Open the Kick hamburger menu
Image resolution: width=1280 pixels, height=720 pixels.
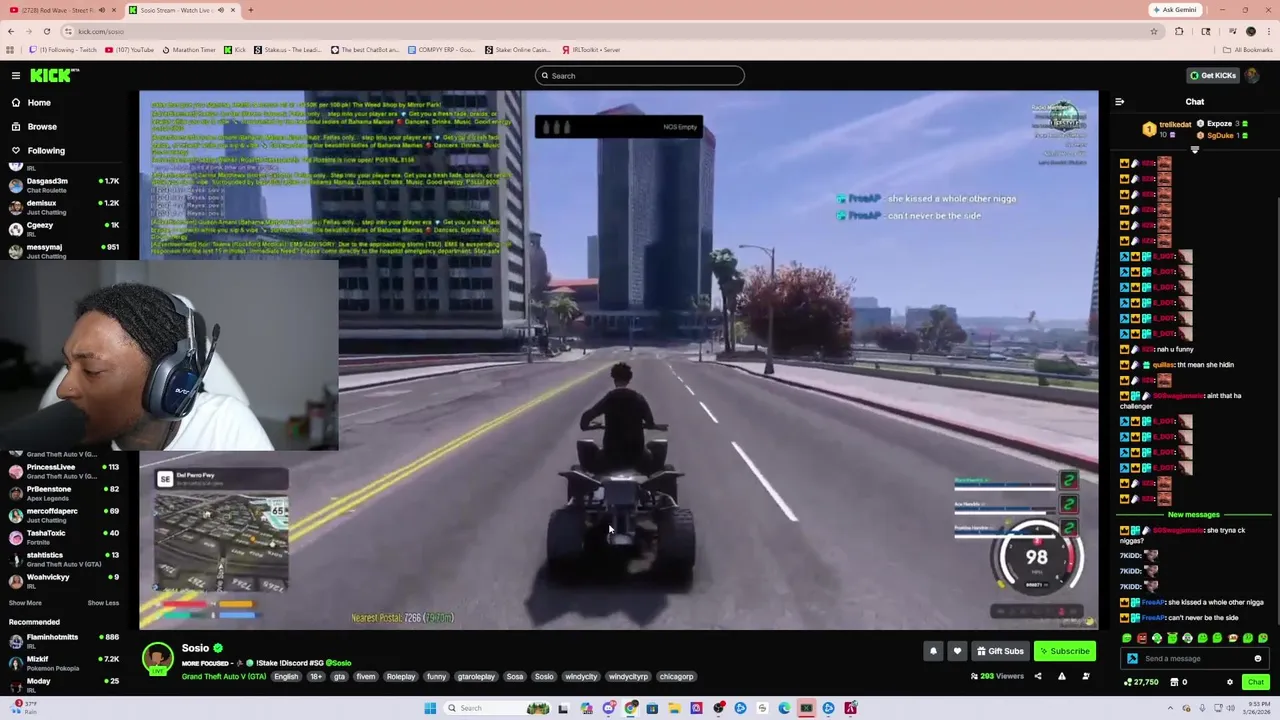16,75
